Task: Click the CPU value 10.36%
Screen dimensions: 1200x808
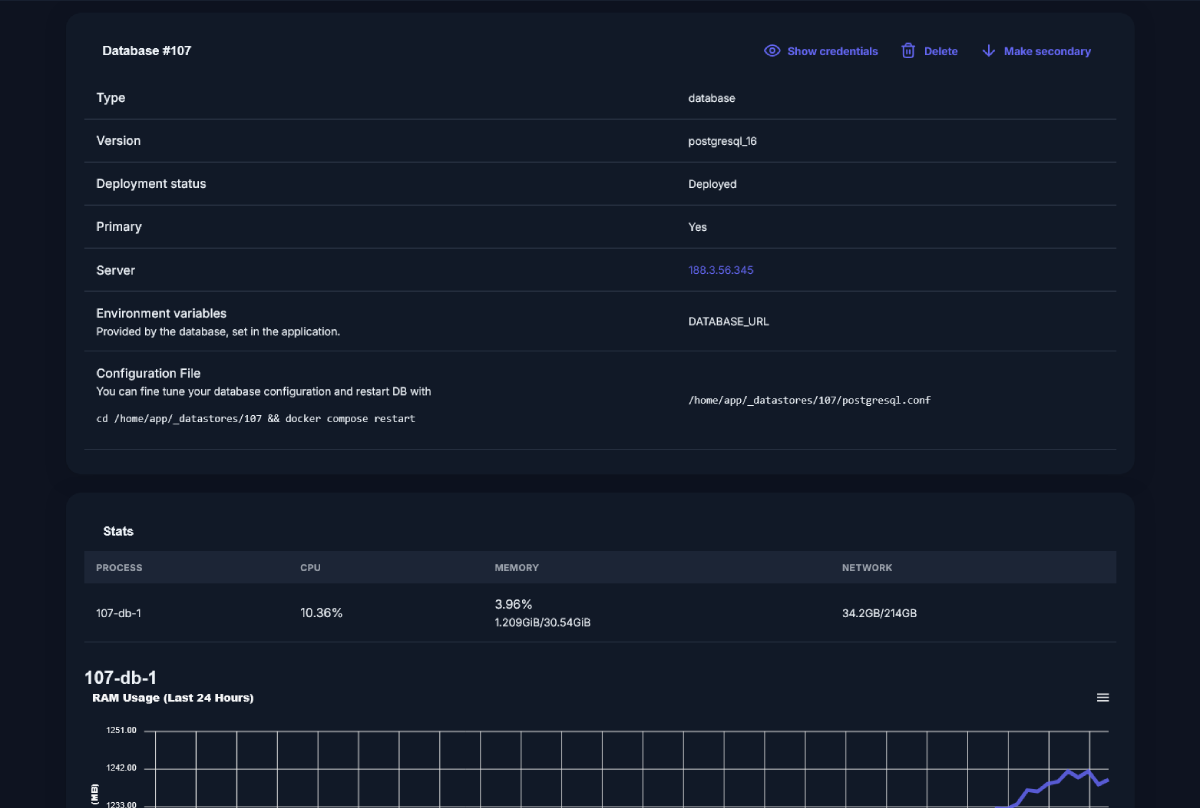Action: (x=322, y=613)
